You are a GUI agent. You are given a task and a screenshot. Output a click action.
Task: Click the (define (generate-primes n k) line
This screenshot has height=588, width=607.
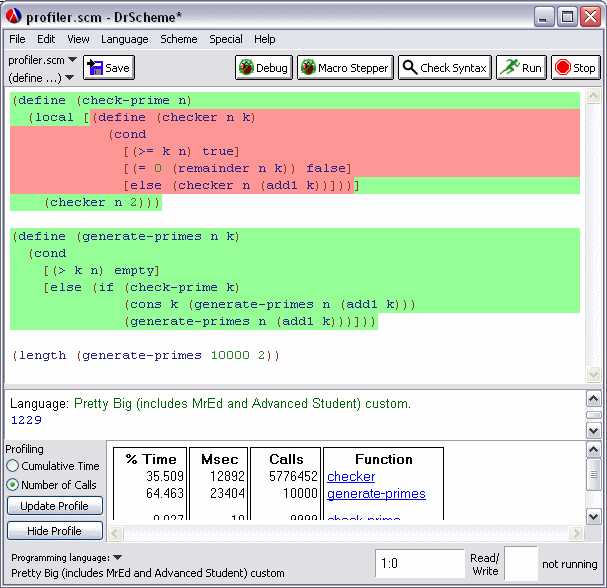(126, 237)
